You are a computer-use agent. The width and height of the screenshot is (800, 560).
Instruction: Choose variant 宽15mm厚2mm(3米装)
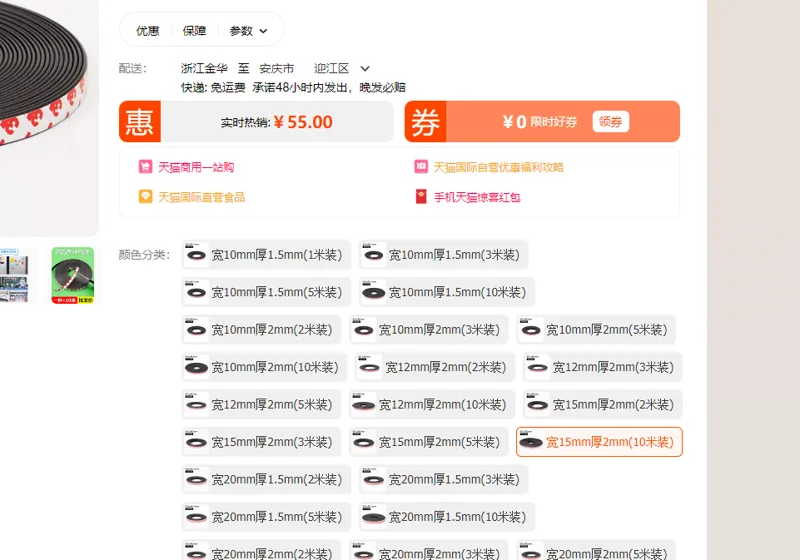pyautogui.click(x=261, y=442)
